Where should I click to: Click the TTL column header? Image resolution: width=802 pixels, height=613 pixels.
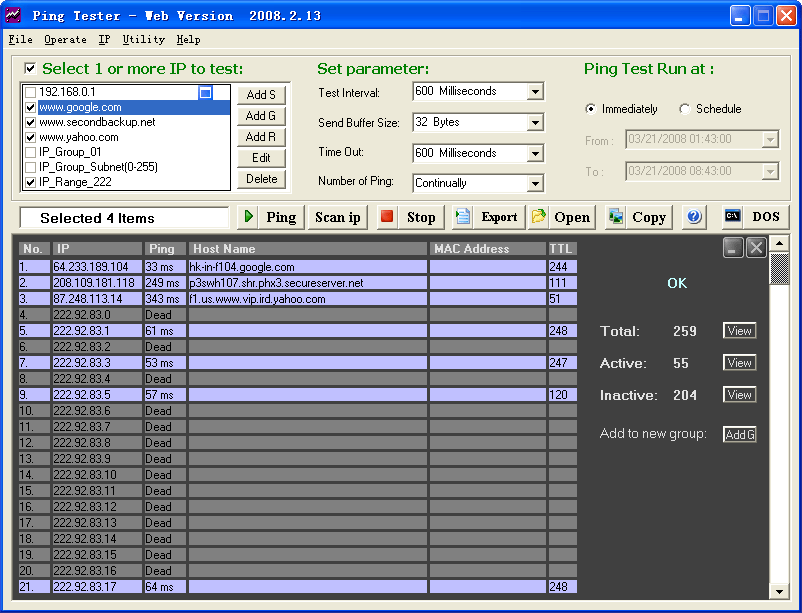coord(563,249)
